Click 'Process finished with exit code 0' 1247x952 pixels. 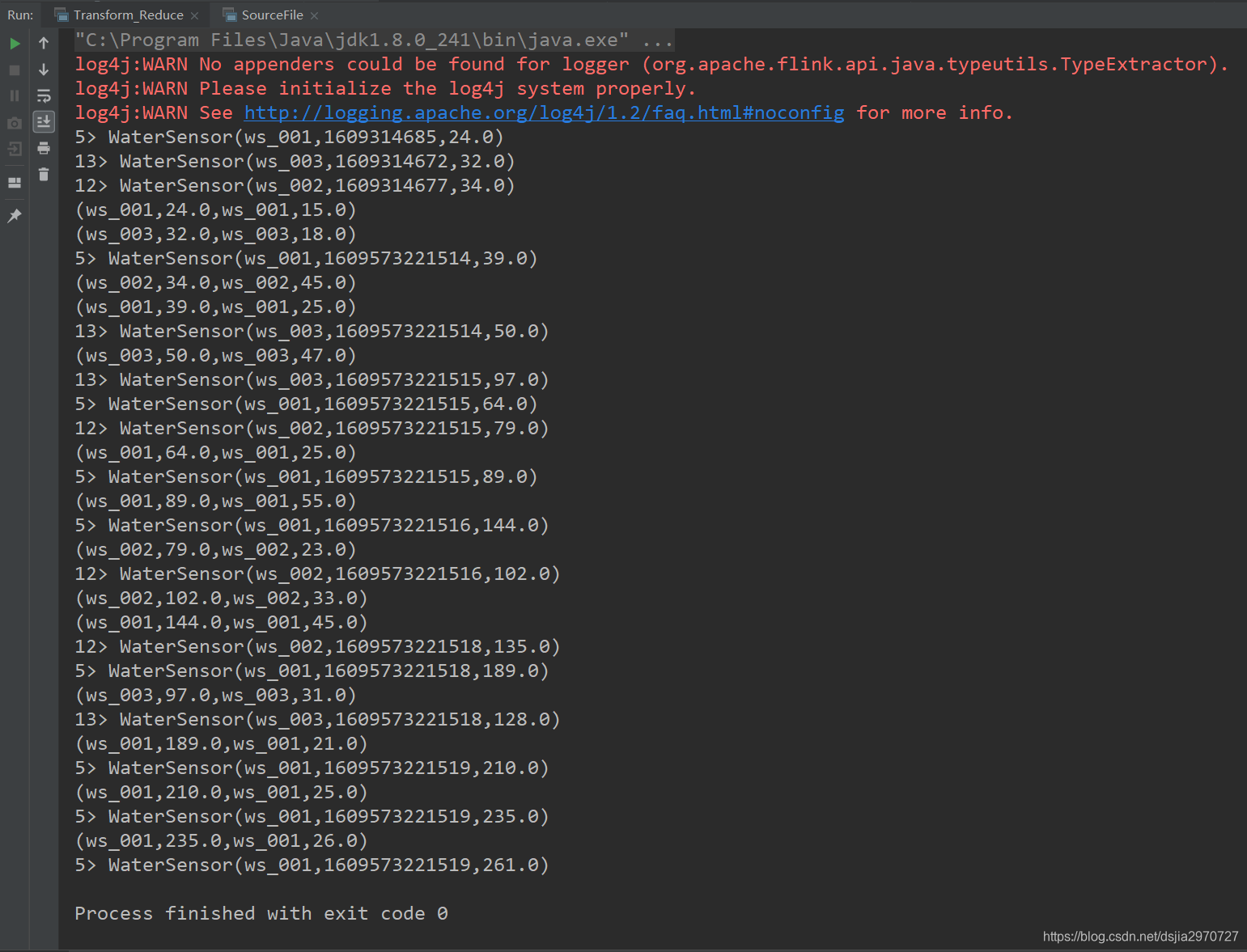pos(261,913)
